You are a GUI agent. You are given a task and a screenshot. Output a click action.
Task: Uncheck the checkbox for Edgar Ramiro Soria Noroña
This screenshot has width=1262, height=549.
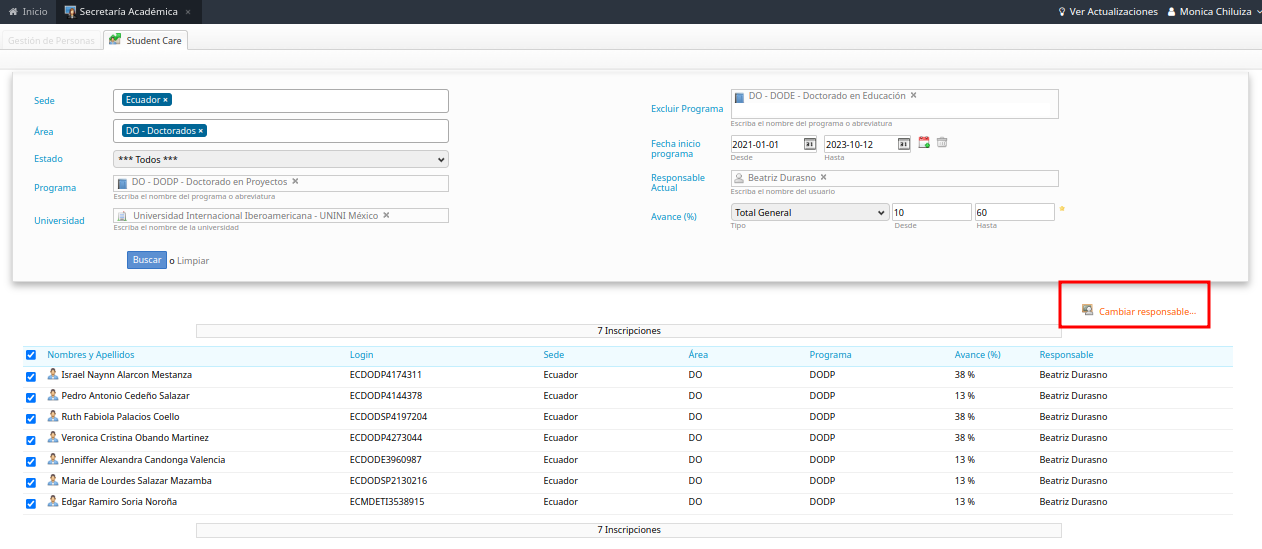coord(31,503)
